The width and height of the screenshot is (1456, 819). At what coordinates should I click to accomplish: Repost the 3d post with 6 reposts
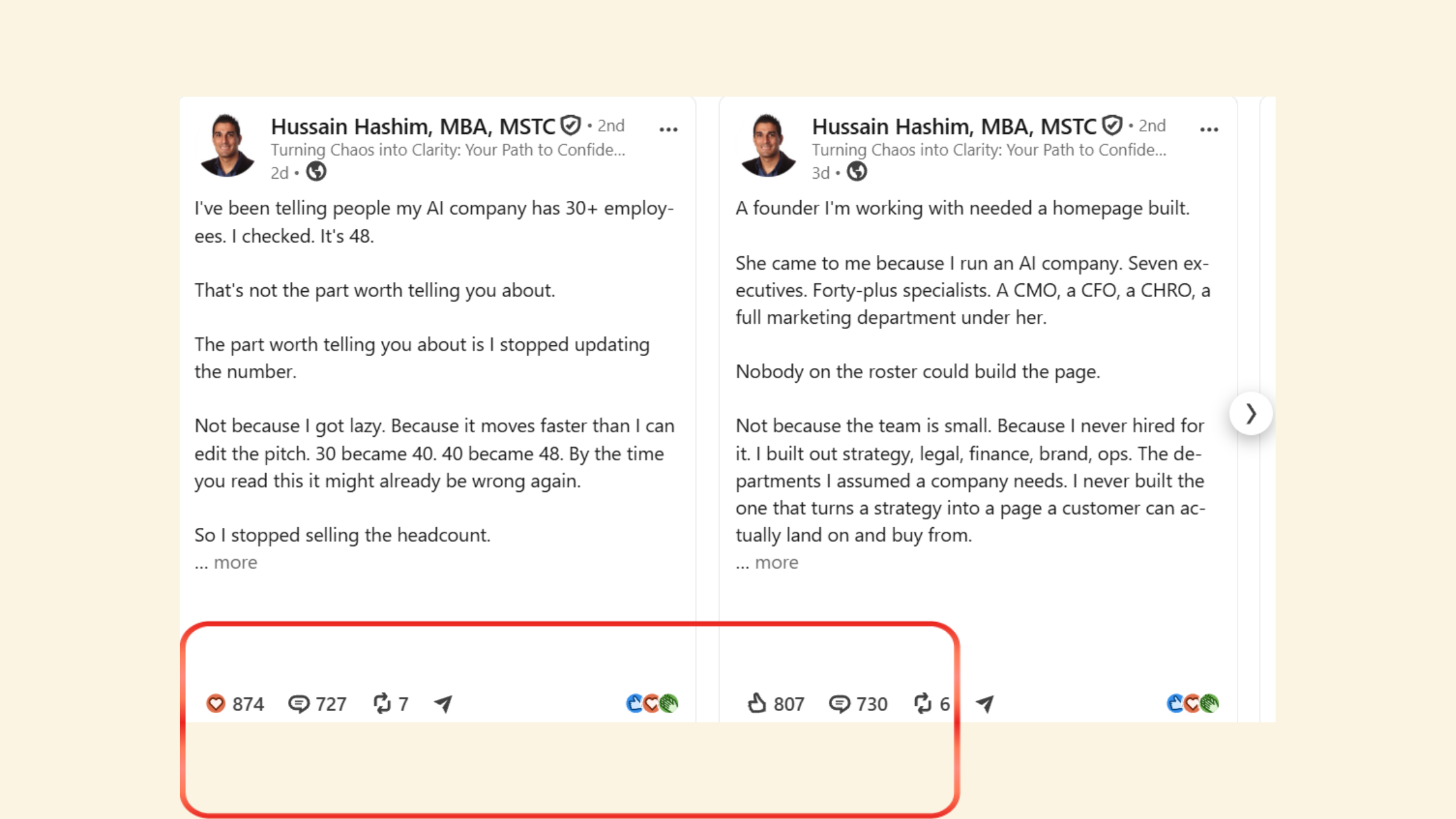[x=931, y=703]
